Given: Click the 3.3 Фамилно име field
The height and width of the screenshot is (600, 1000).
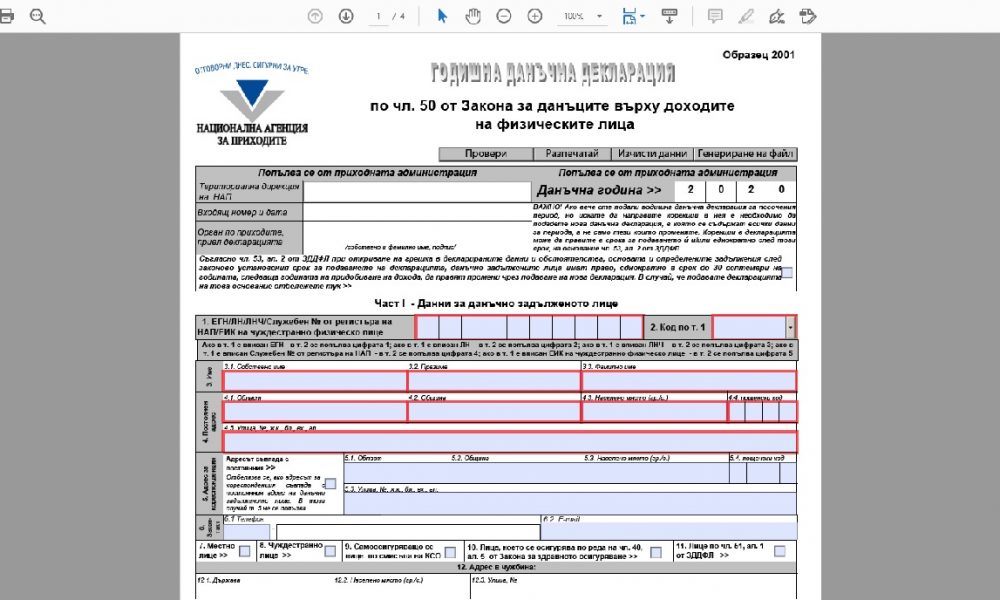Looking at the screenshot, I should (689, 381).
